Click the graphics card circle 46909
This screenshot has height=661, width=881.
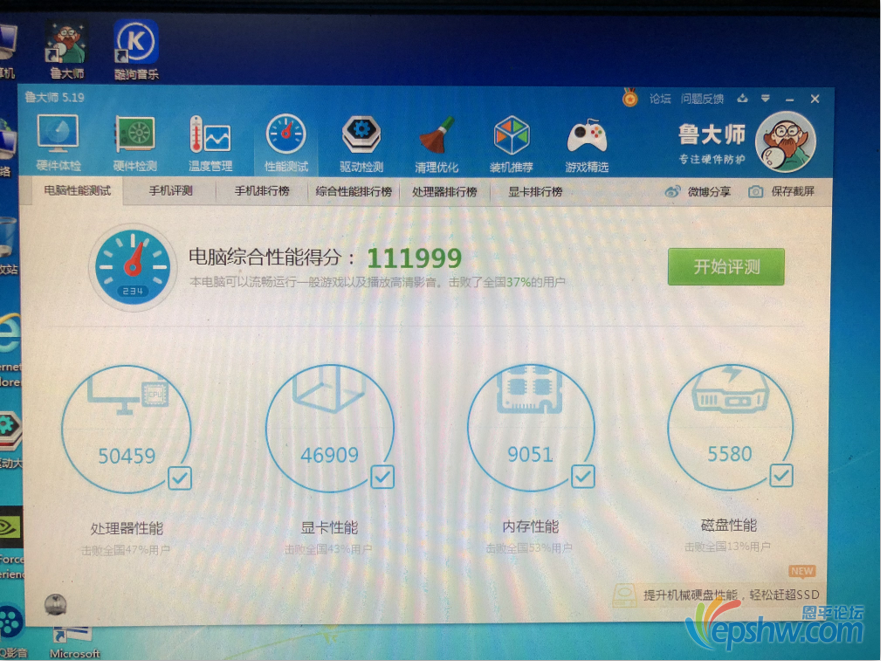(329, 428)
